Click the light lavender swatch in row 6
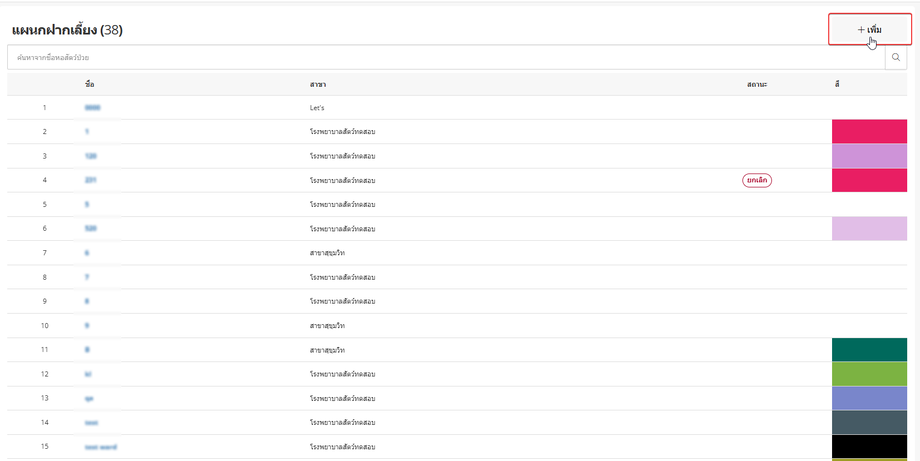This screenshot has width=920, height=461. [869, 229]
